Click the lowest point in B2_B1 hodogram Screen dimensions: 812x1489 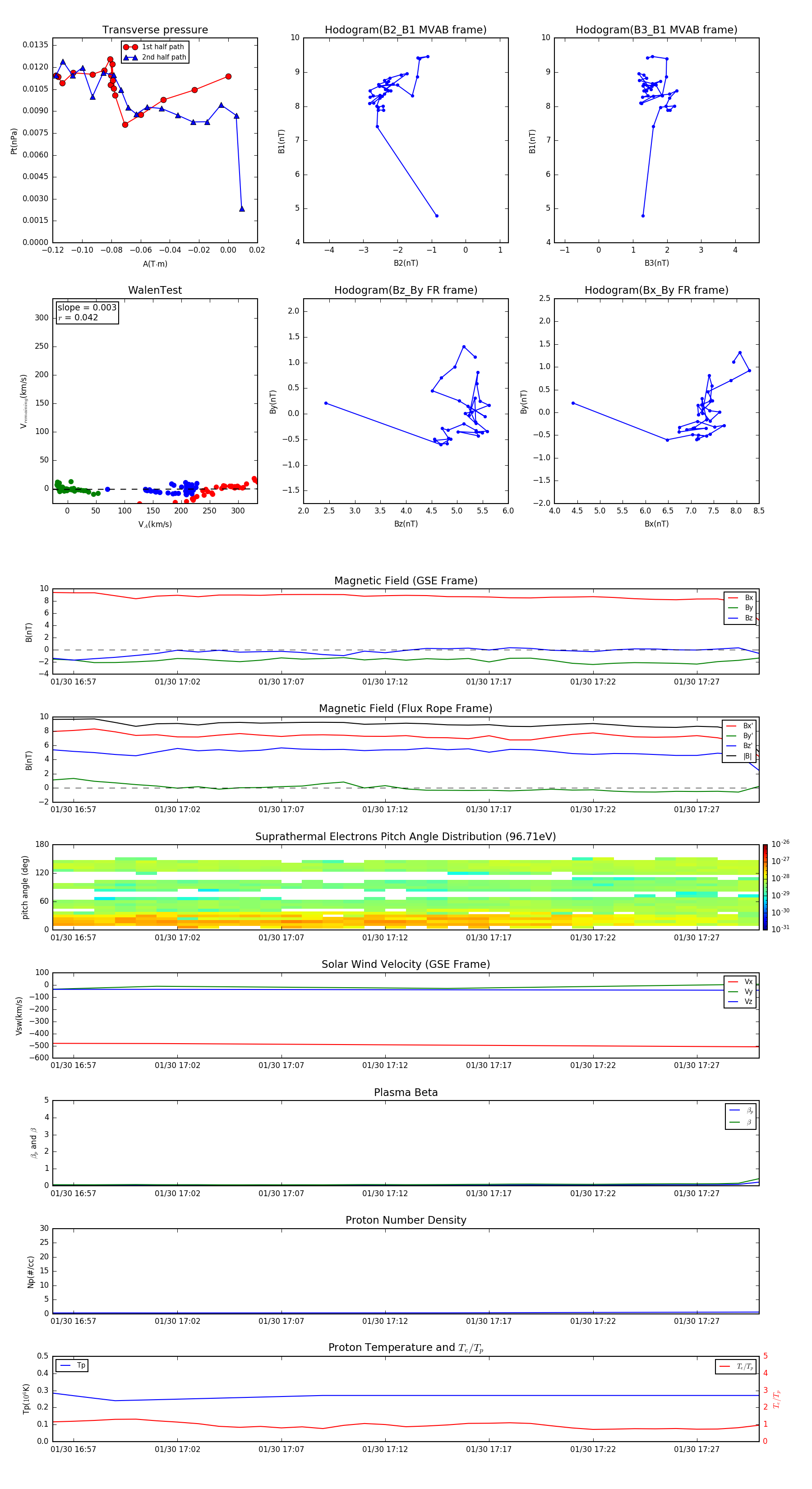coord(436,216)
